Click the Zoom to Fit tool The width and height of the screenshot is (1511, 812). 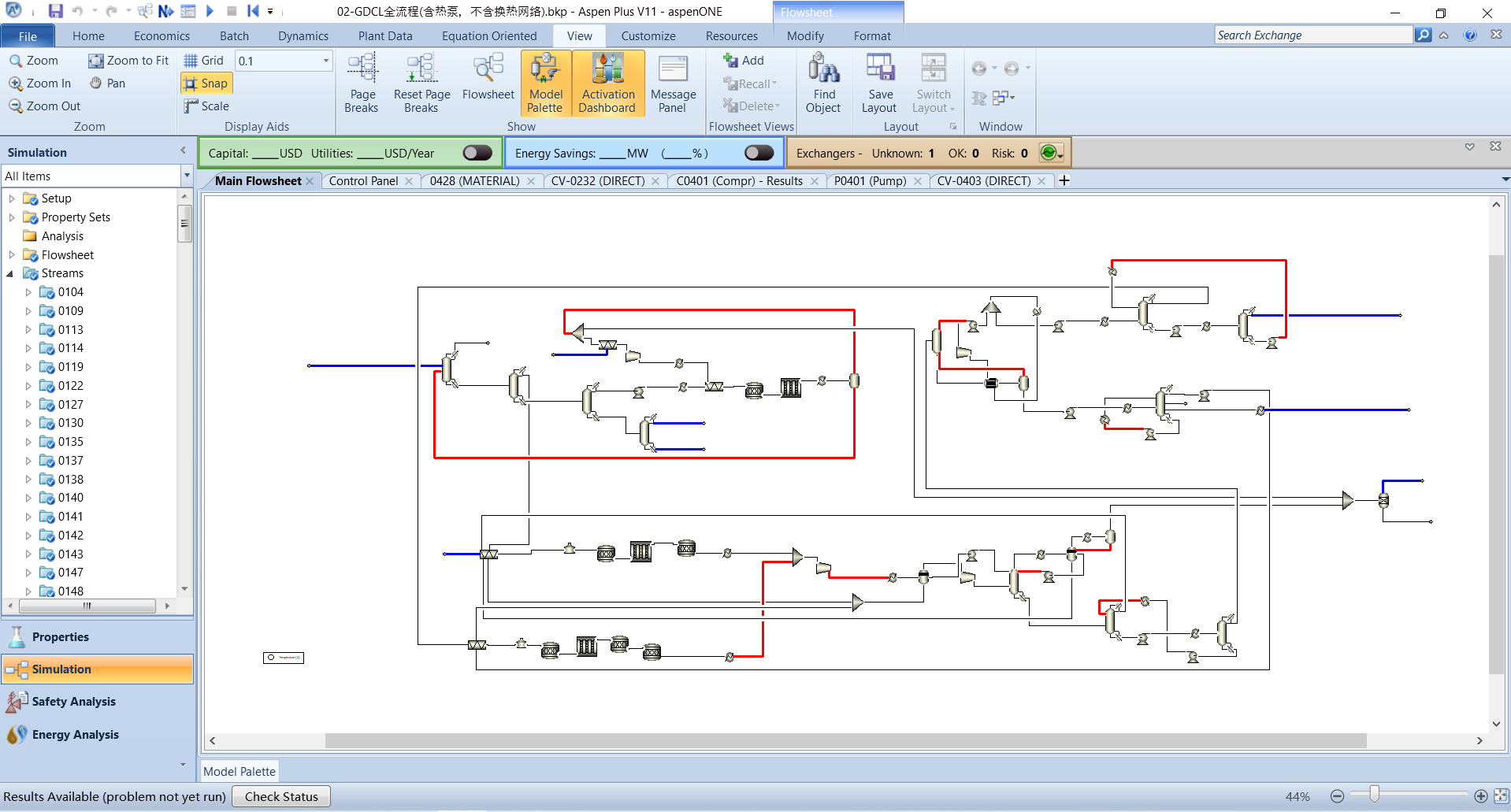[128, 61]
